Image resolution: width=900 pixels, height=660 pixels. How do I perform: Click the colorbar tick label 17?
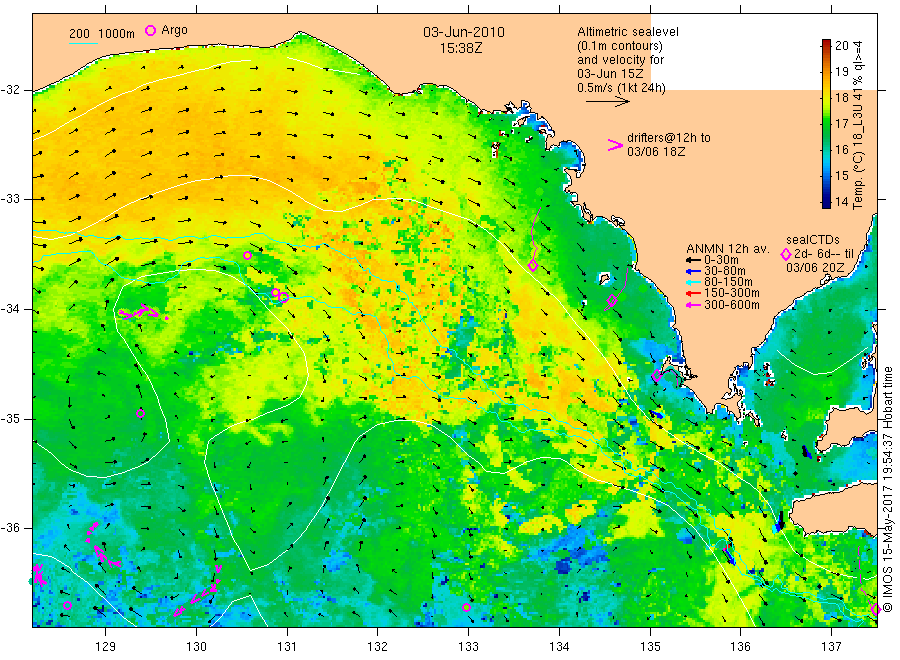[841, 123]
